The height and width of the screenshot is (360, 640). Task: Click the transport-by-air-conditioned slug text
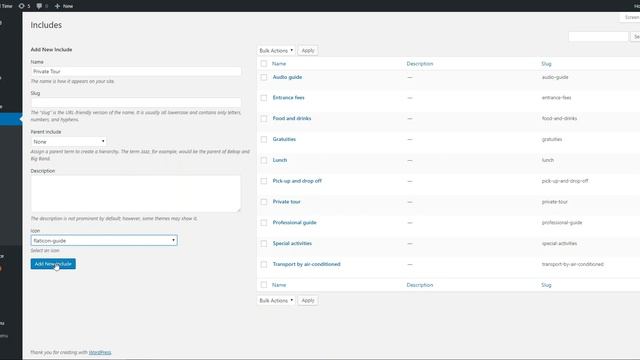573,264
